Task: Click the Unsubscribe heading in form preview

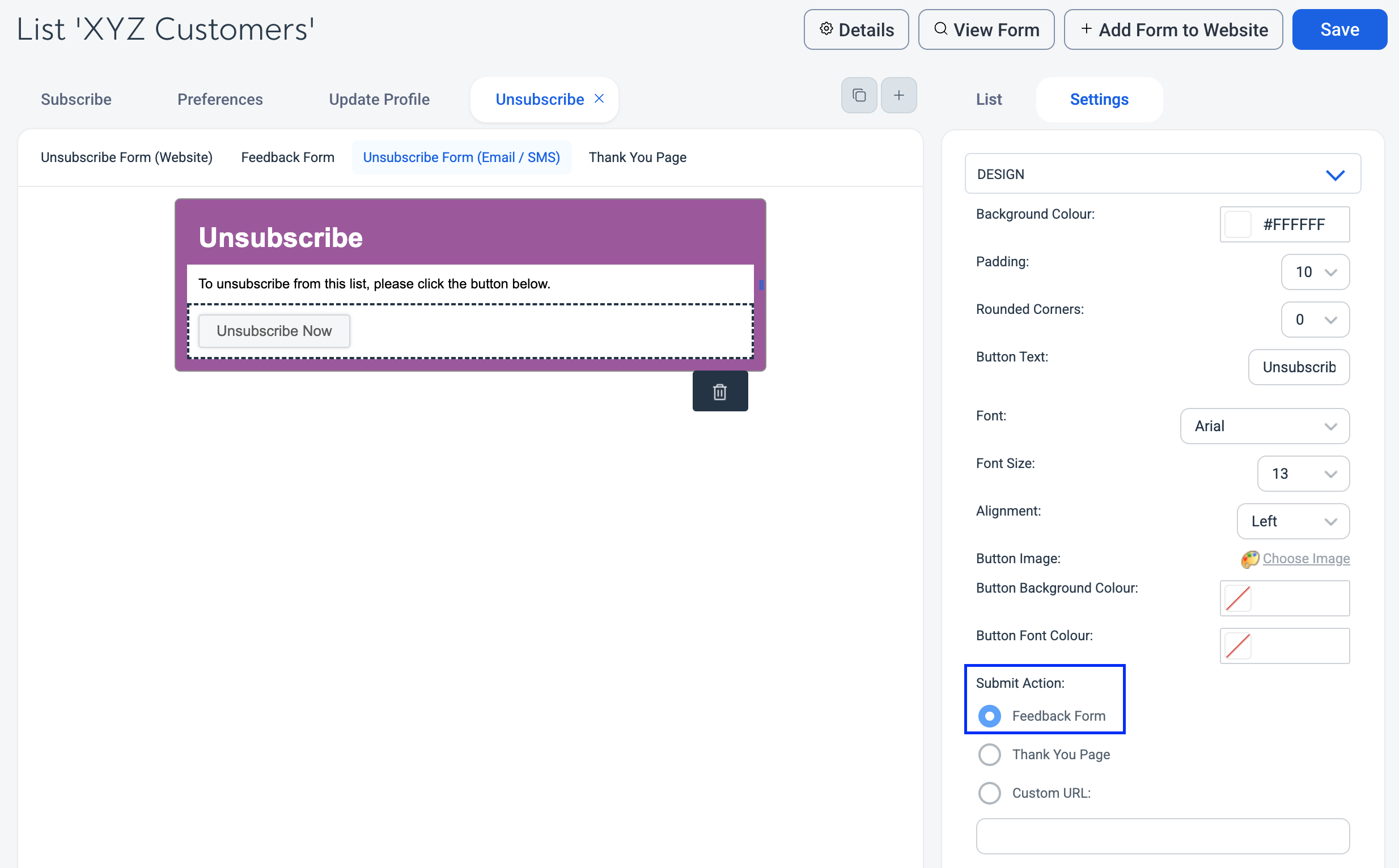Action: point(281,237)
